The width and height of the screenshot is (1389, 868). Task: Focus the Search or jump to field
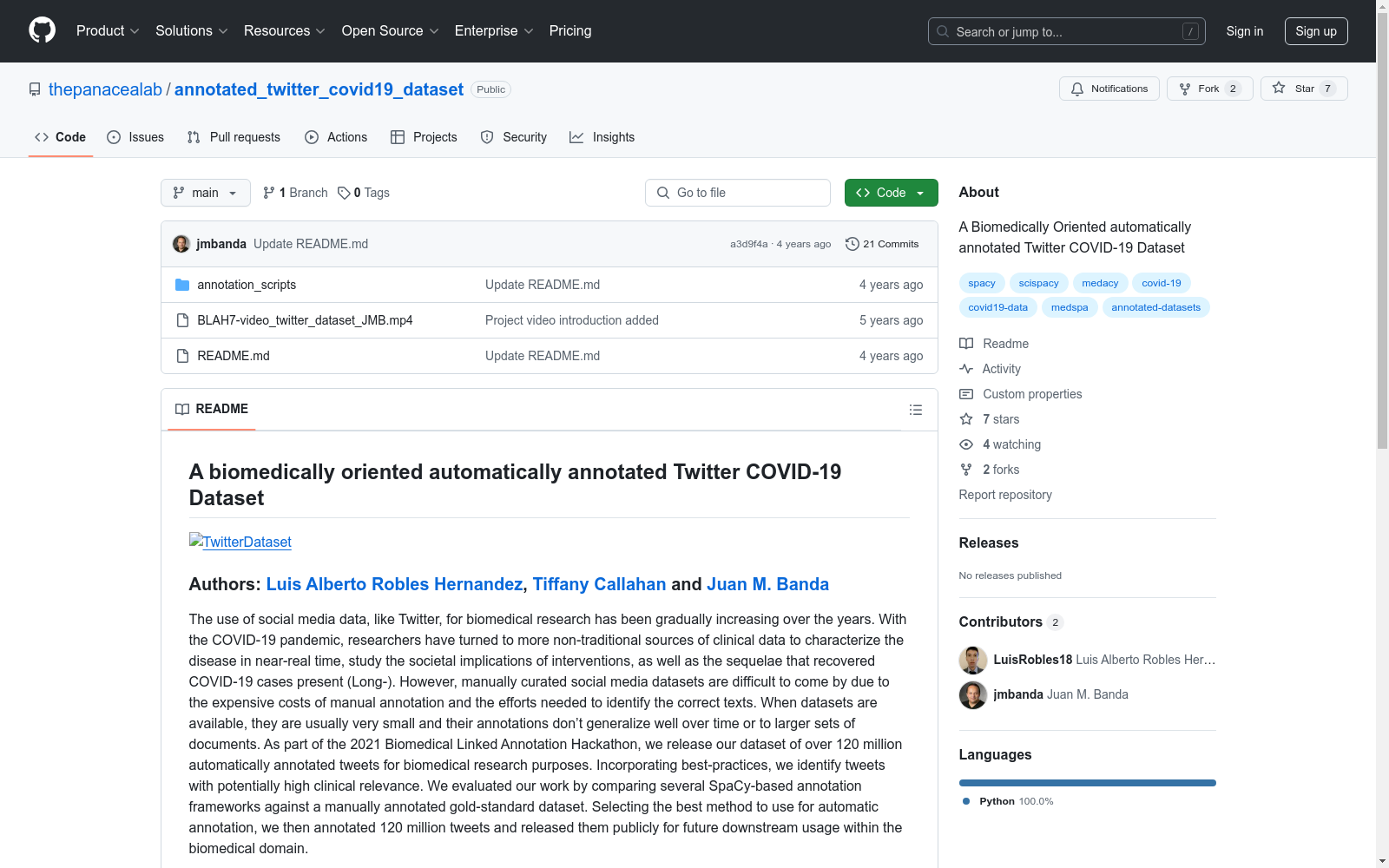1067,31
